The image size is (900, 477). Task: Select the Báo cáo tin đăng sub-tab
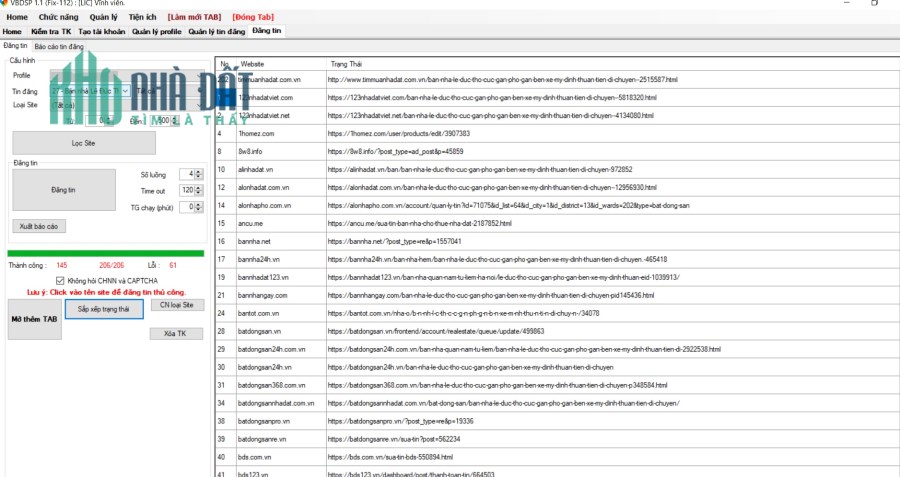pos(59,46)
